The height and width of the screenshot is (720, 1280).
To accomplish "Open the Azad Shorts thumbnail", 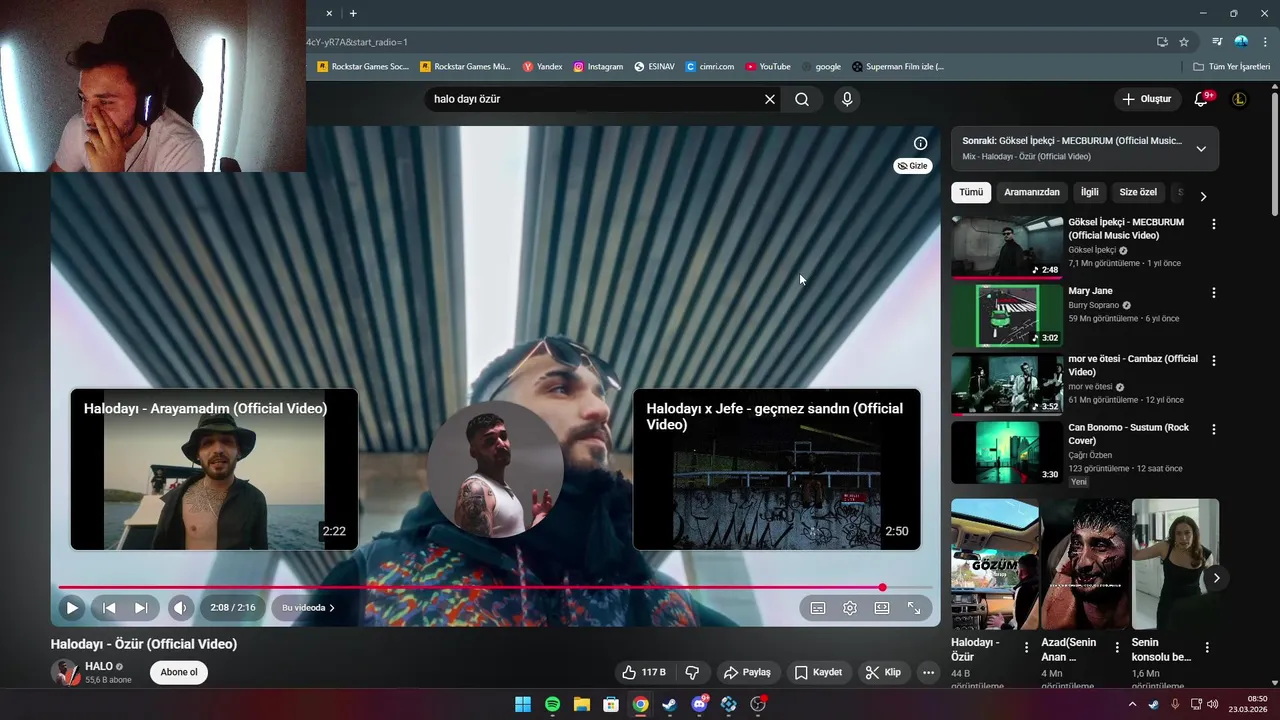I will [x=1085, y=564].
